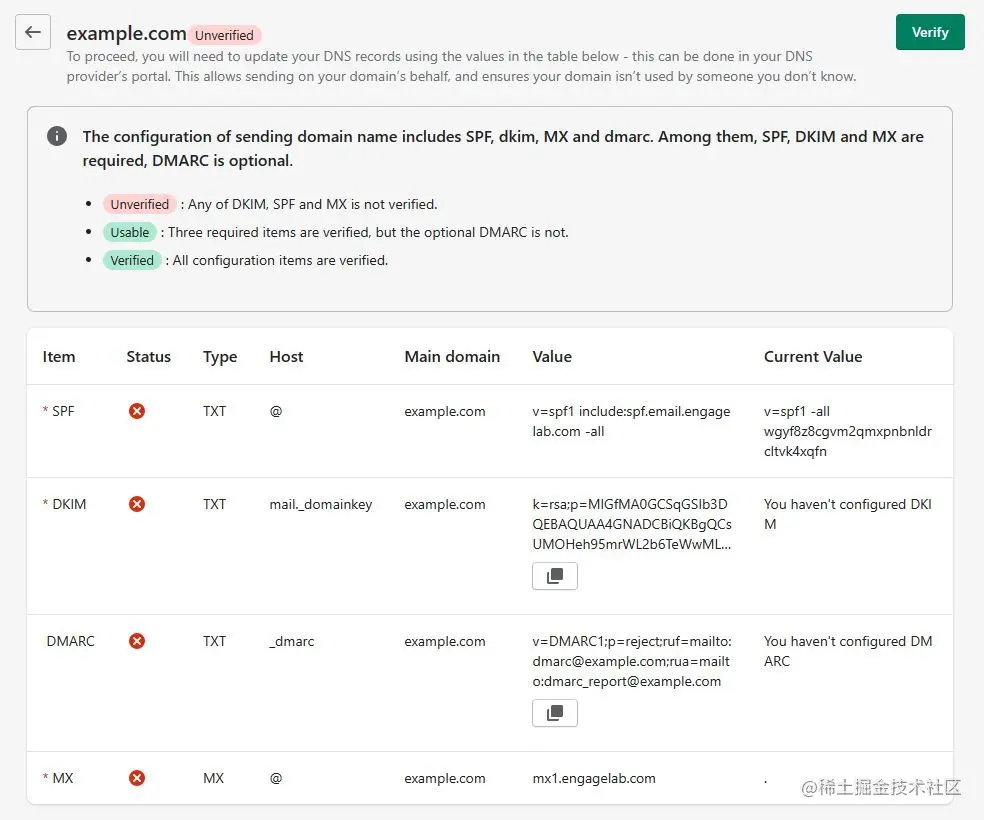The image size is (984, 820).
Task: Click the info icon in the notice
Action: [57, 136]
